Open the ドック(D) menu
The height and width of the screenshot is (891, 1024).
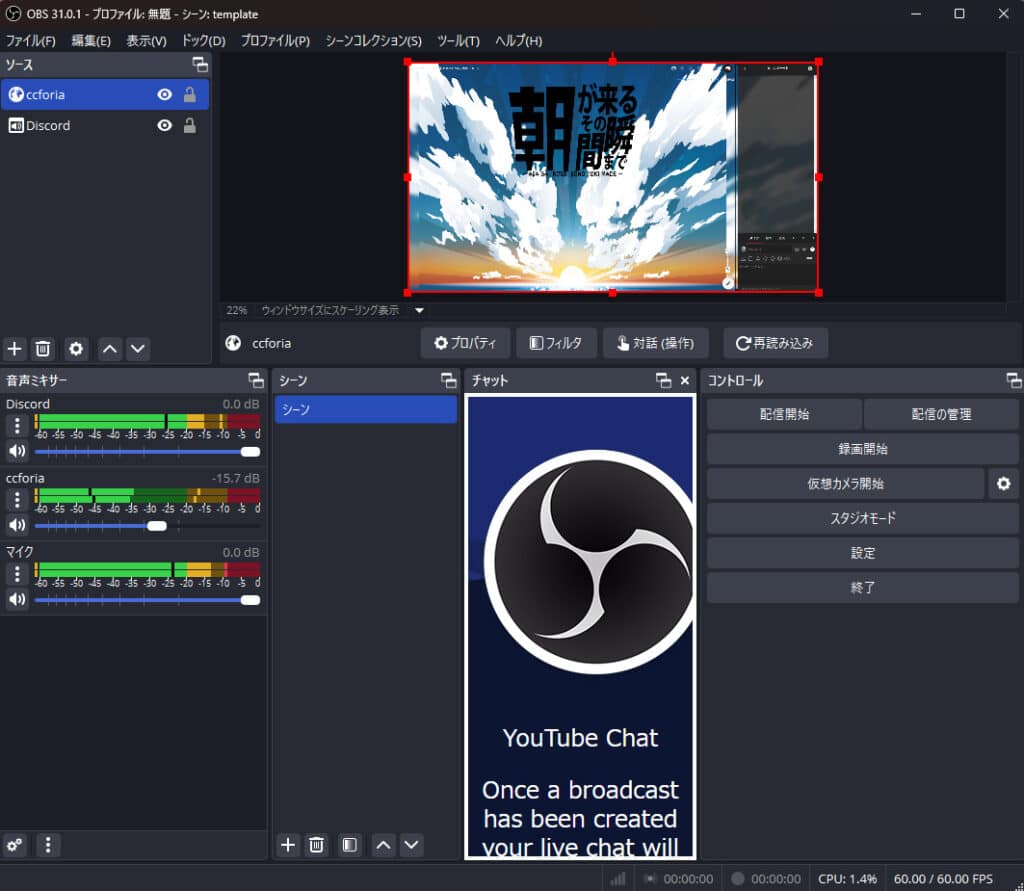click(203, 41)
